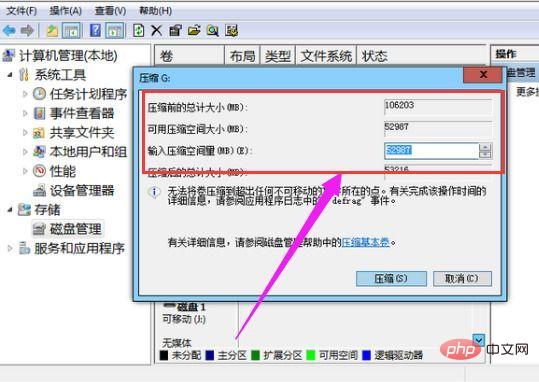Select 计算机管理(本地) root label
Image resolution: width=539 pixels, height=382 pixels.
tap(68, 55)
